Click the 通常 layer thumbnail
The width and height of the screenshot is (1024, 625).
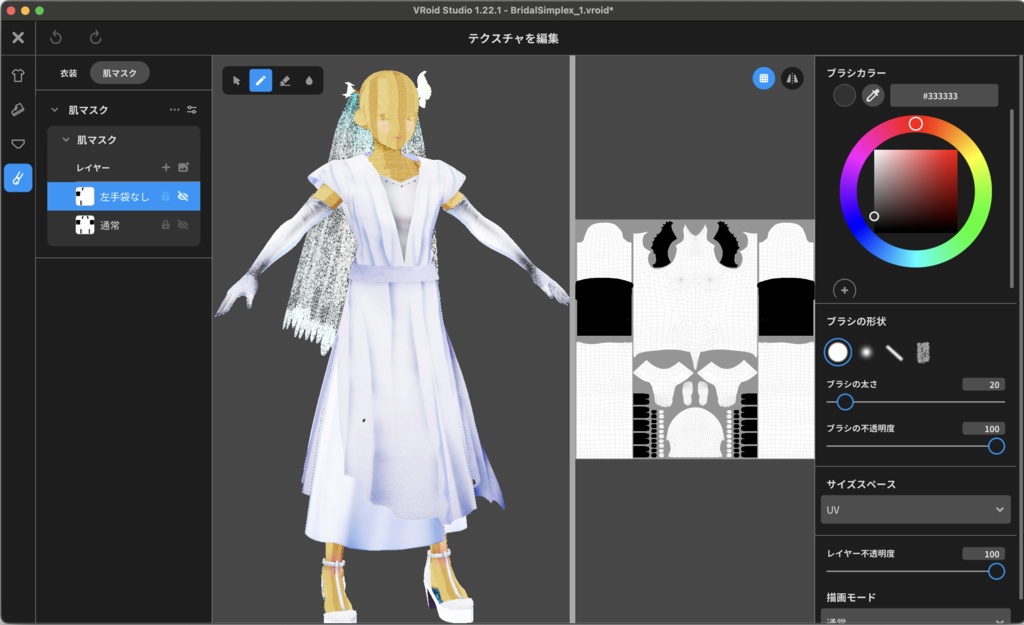tap(85, 225)
